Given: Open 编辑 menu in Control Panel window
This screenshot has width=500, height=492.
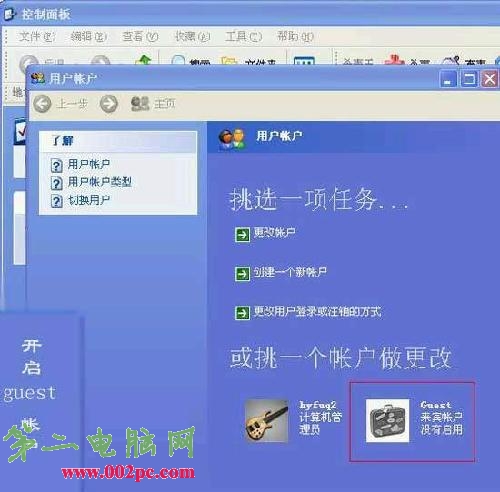Looking at the screenshot, I should pyautogui.click(x=89, y=36).
